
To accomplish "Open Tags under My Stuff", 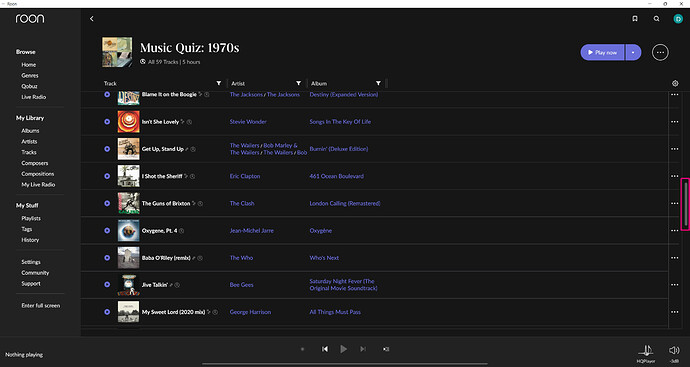I will point(27,229).
